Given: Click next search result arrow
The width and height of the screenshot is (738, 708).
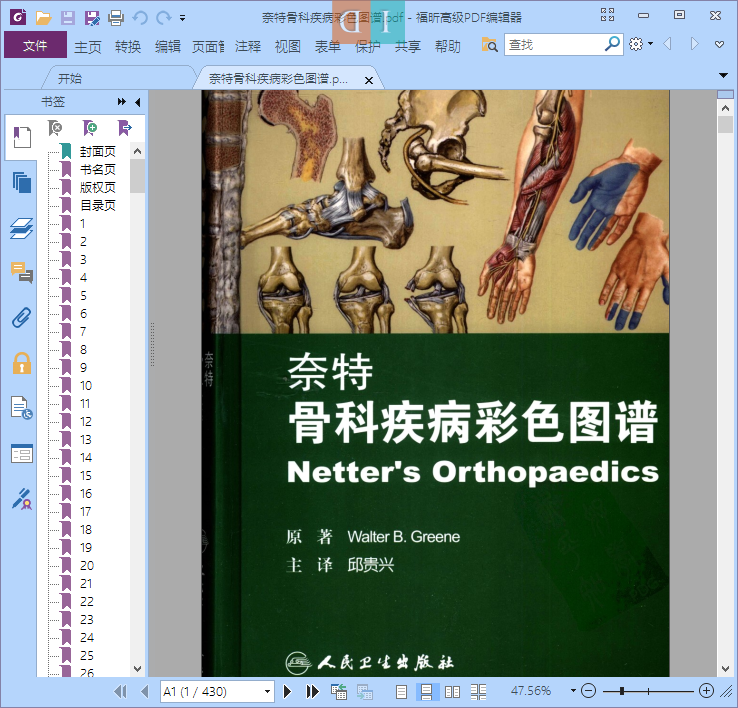Looking at the screenshot, I should (x=694, y=44).
